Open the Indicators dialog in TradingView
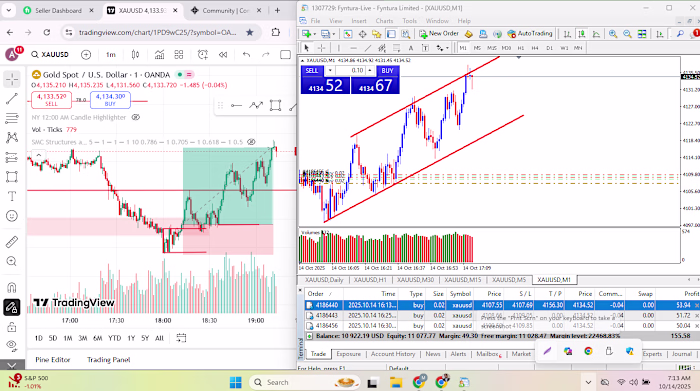700x391 pixels. tap(159, 54)
